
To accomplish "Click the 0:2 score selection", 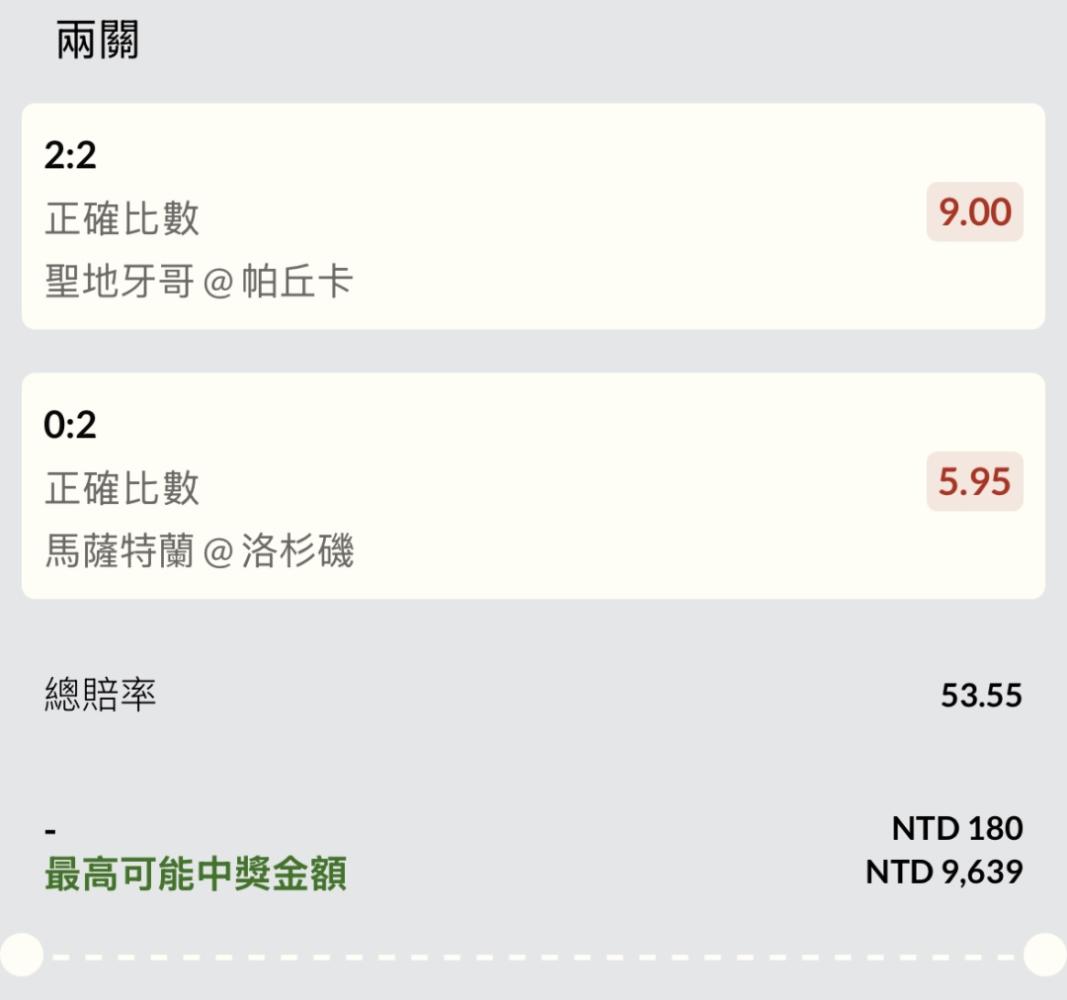I will 69,424.
